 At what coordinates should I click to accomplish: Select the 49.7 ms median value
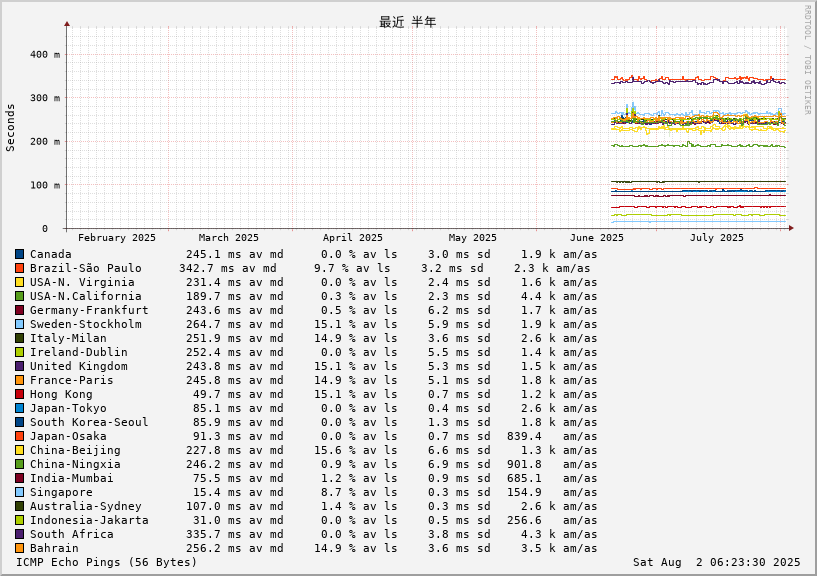(218, 395)
